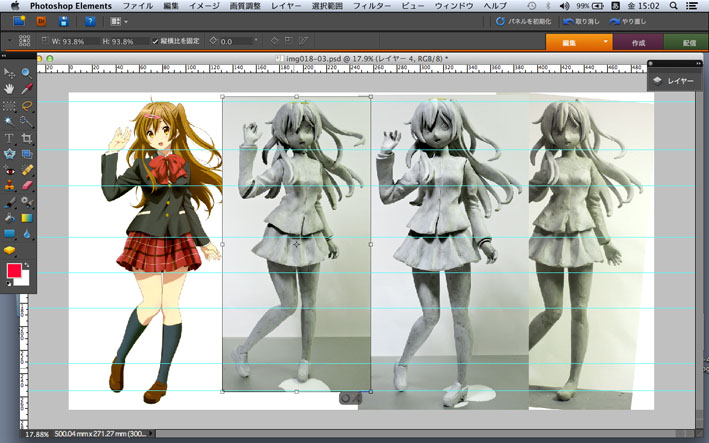Select the Quick Selection tool

27,122
